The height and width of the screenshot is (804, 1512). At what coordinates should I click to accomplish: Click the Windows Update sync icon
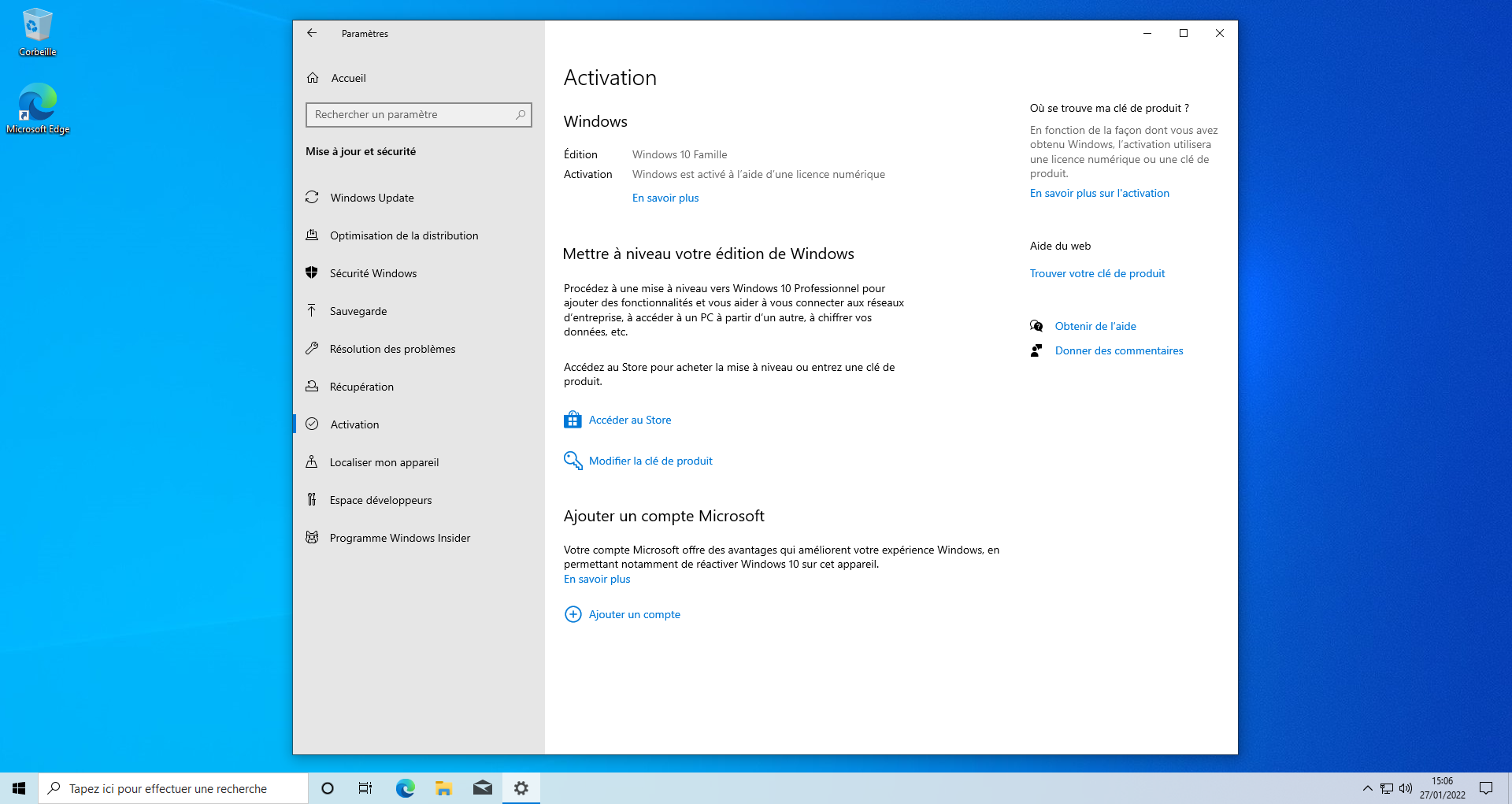pyautogui.click(x=312, y=197)
